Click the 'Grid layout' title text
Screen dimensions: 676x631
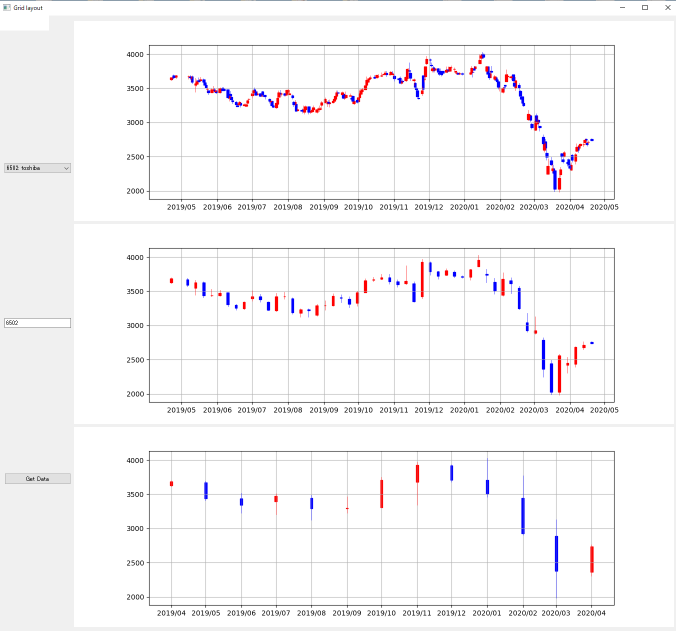pos(28,8)
